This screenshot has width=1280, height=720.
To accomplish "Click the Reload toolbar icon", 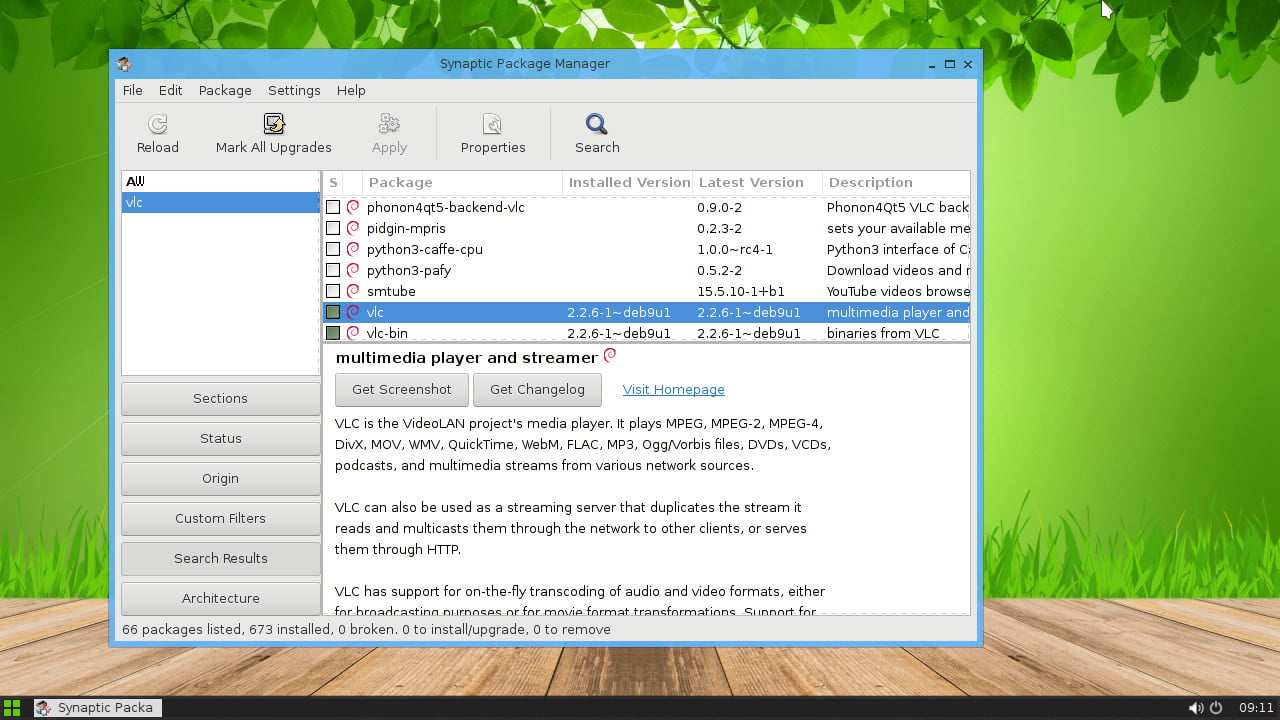I will click(x=157, y=124).
